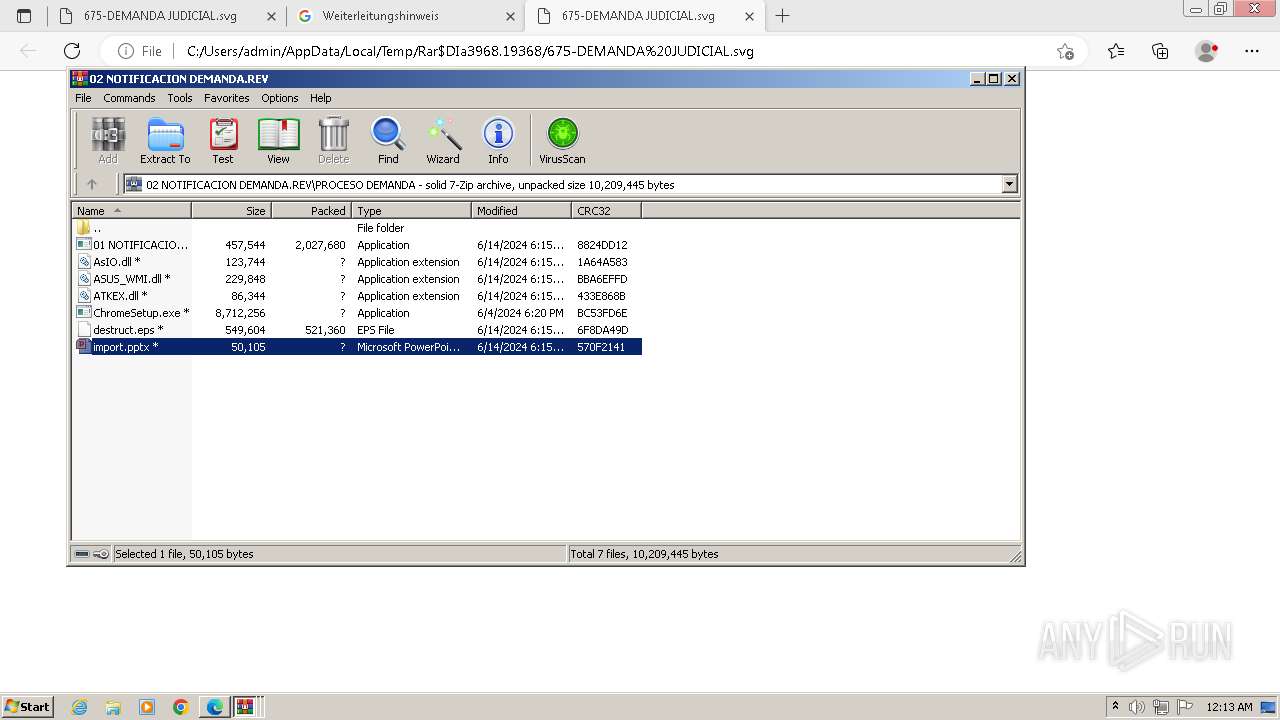The width and height of the screenshot is (1280, 720).
Task: Show hidden tray icons arrow
Action: (1115, 707)
